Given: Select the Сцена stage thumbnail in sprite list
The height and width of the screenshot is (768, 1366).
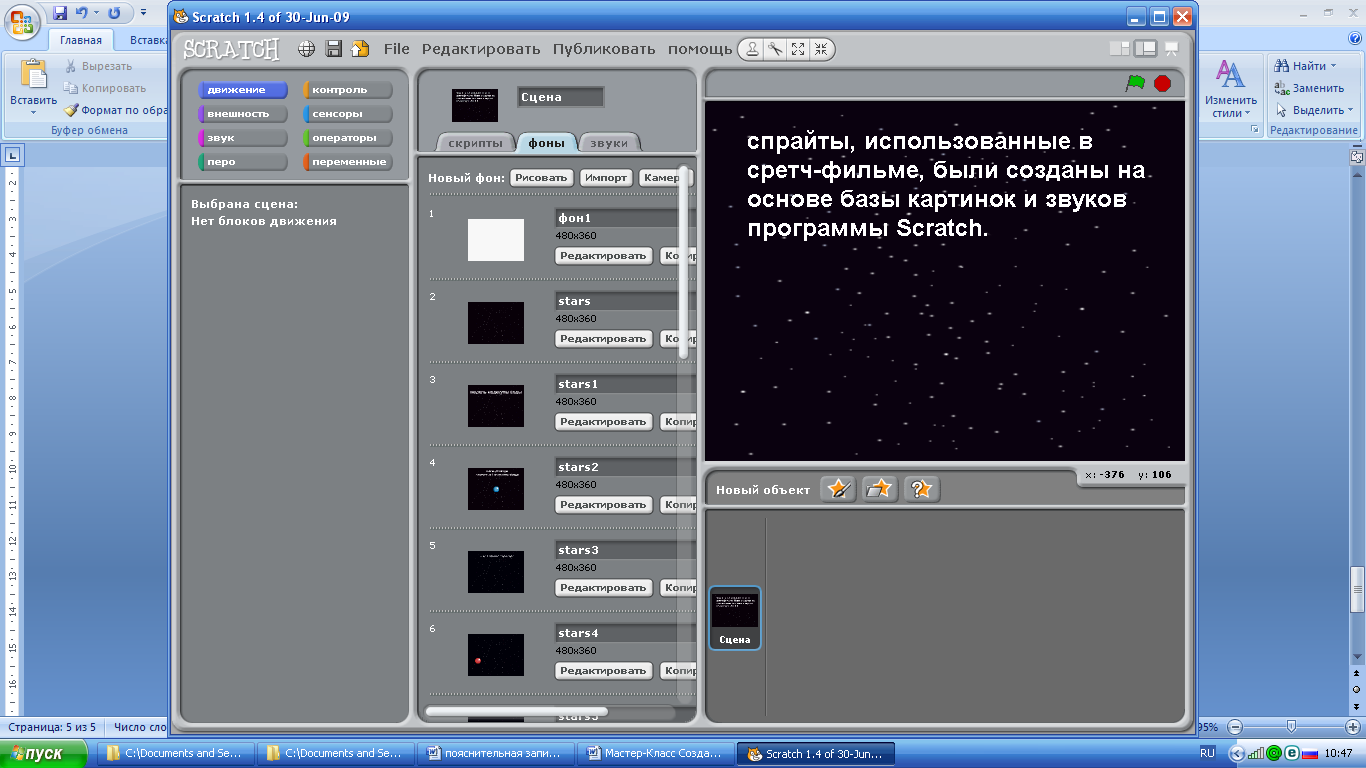Looking at the screenshot, I should [735, 617].
